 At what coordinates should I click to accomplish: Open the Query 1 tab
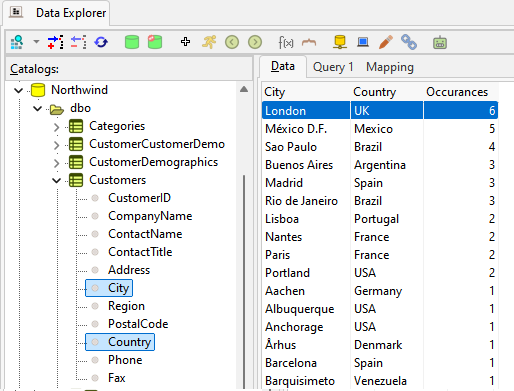coord(333,67)
